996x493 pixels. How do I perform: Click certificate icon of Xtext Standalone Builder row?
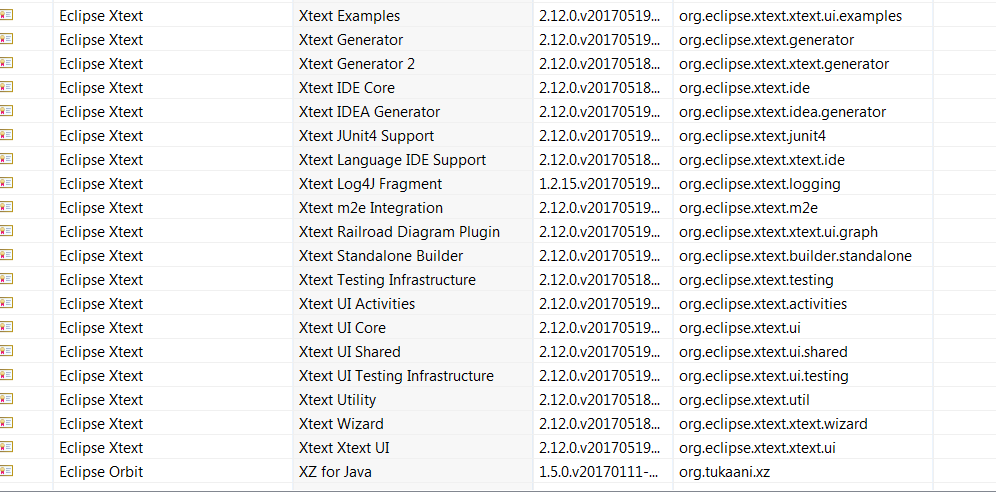6,255
